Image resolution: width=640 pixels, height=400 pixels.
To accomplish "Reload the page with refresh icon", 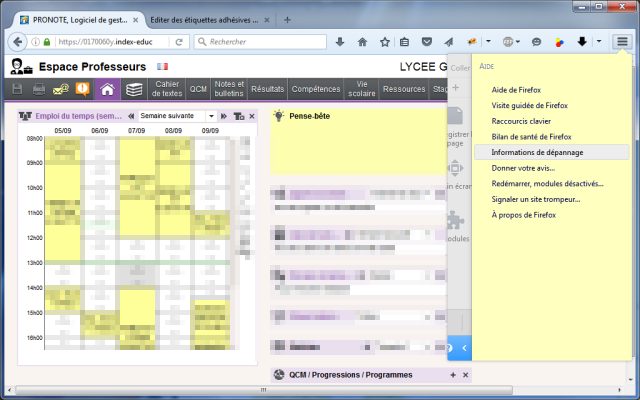I will (179, 42).
